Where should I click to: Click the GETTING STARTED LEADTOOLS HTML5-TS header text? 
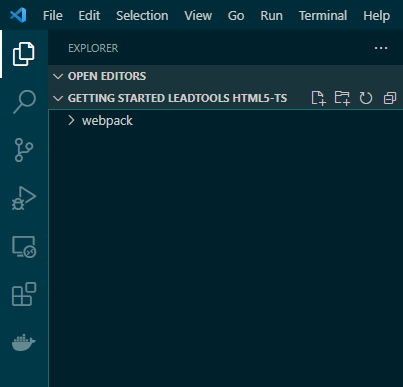coord(177,98)
